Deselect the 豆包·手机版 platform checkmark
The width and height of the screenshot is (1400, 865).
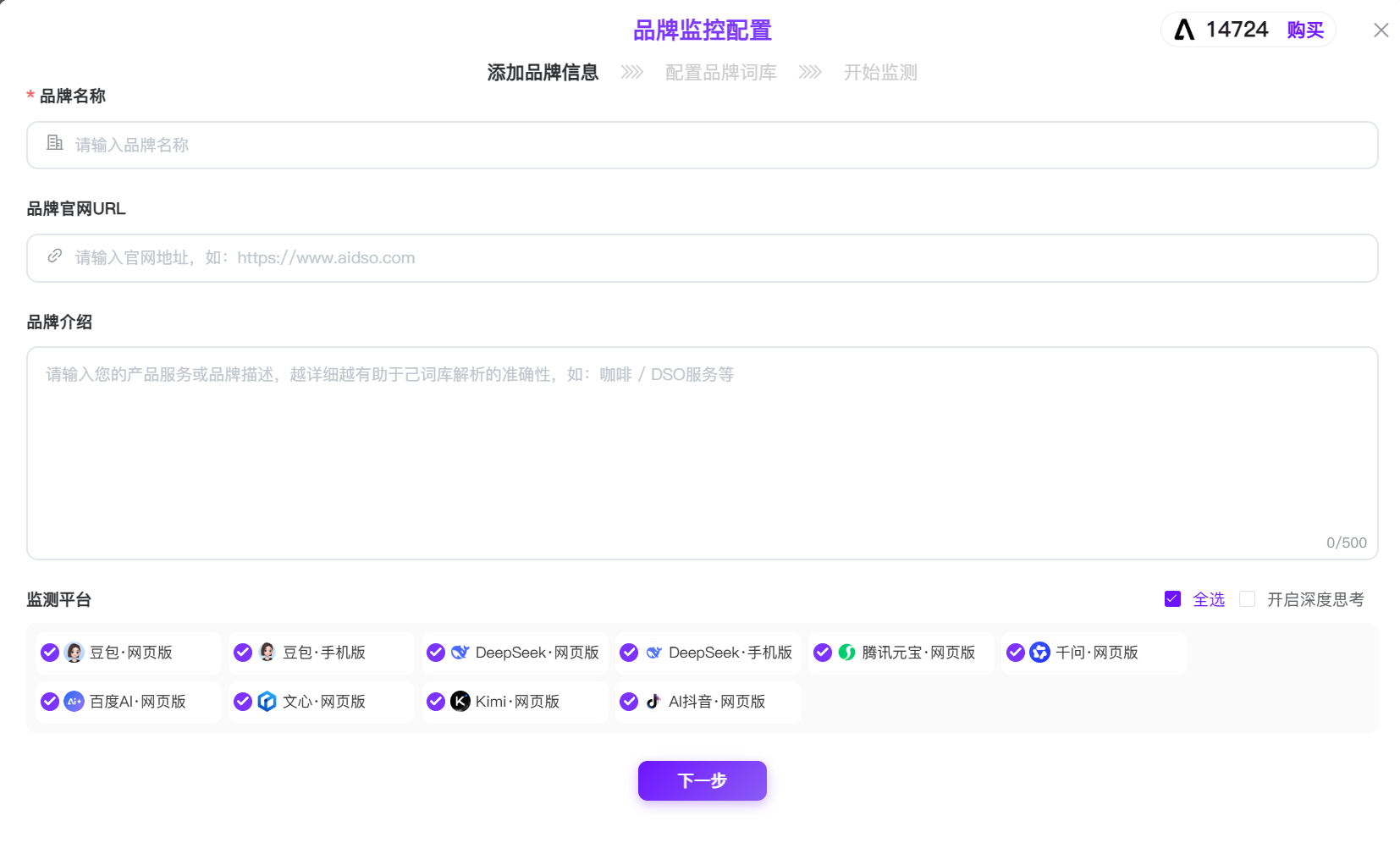point(243,653)
